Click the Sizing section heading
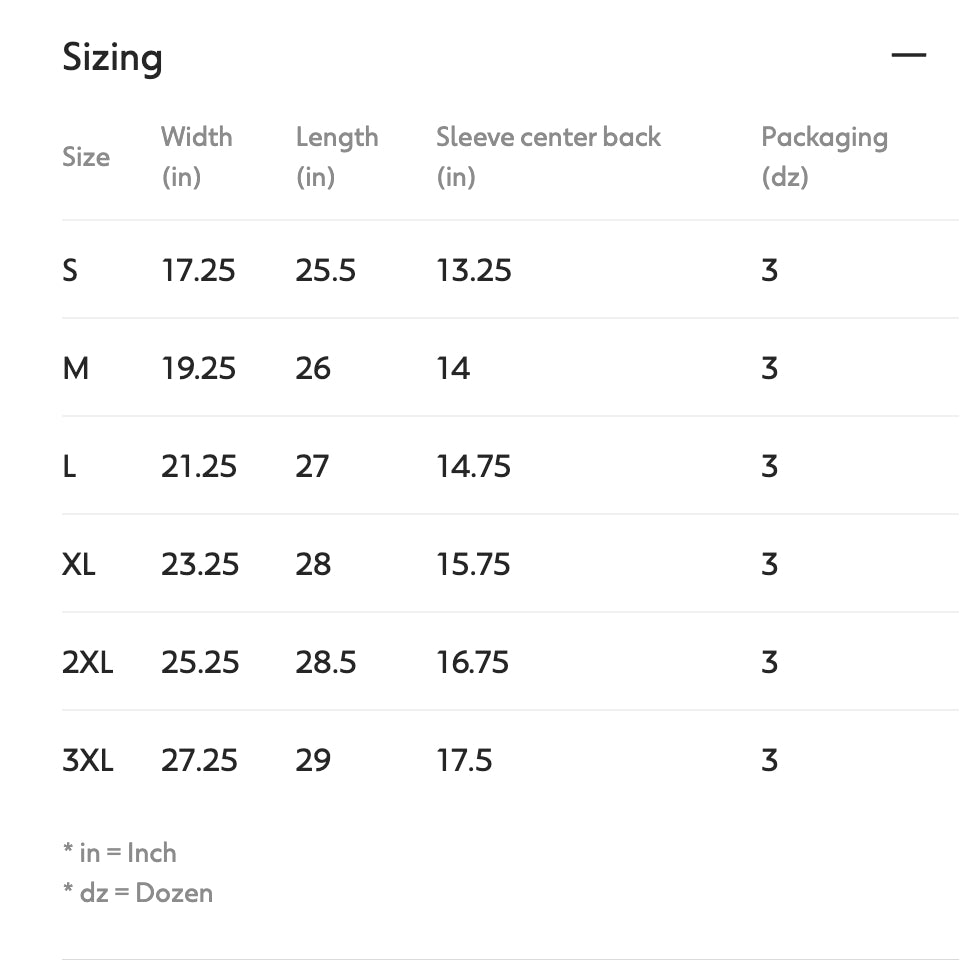The image size is (971, 960). click(112, 58)
